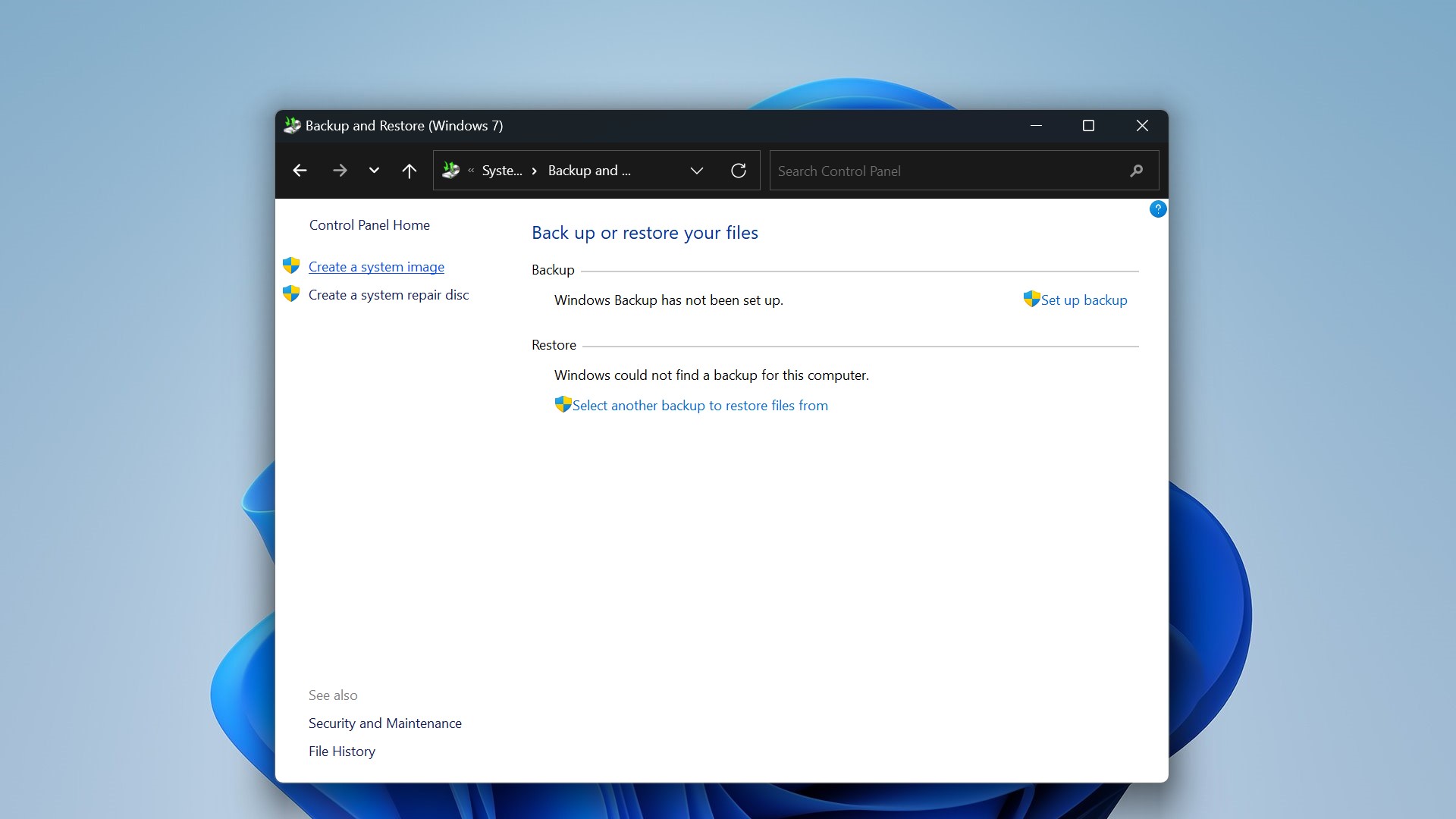The height and width of the screenshot is (819, 1456).
Task: Open Control Panel Home
Action: (x=369, y=225)
